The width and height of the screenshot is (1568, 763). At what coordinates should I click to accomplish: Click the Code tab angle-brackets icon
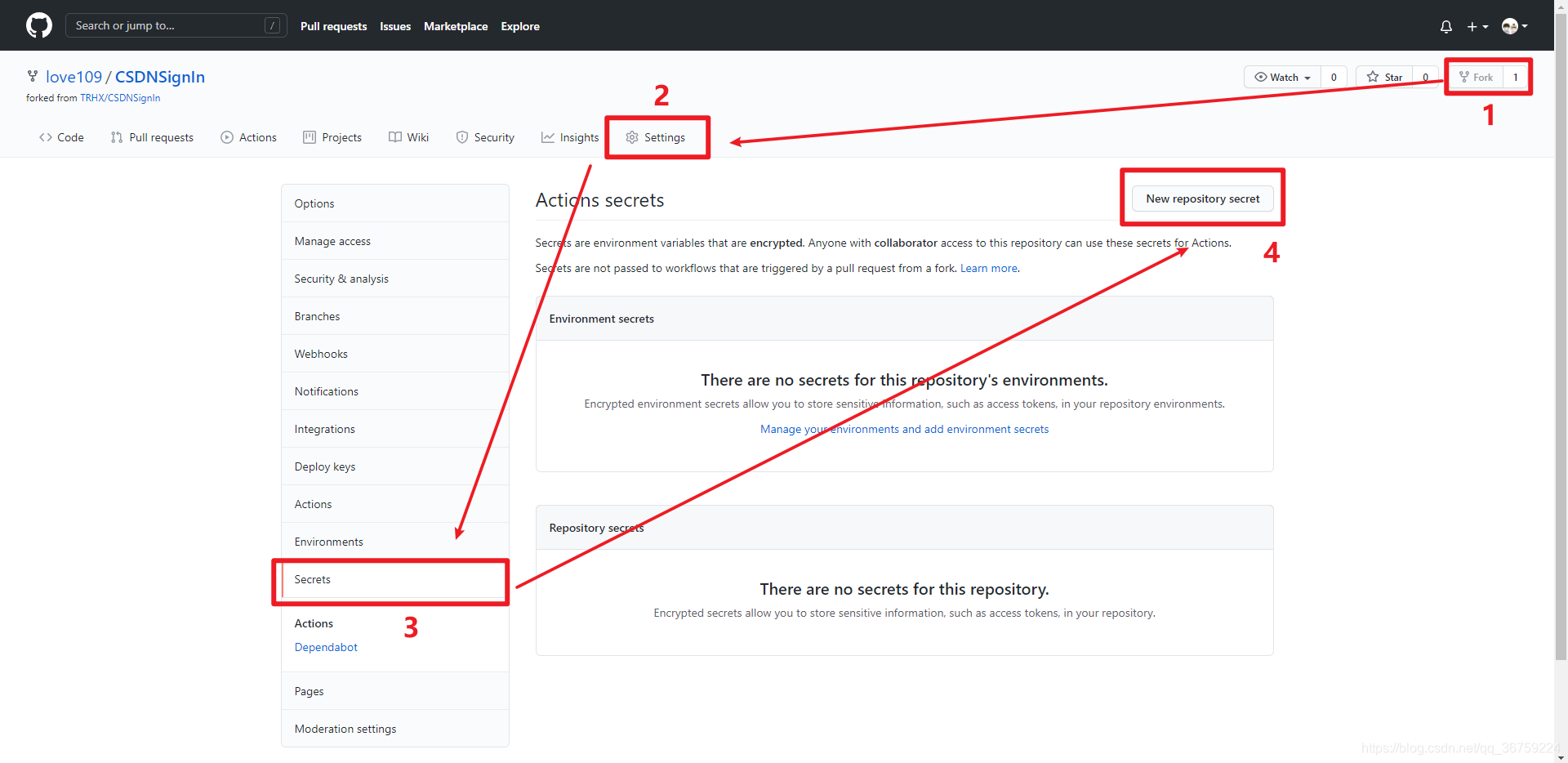46,137
